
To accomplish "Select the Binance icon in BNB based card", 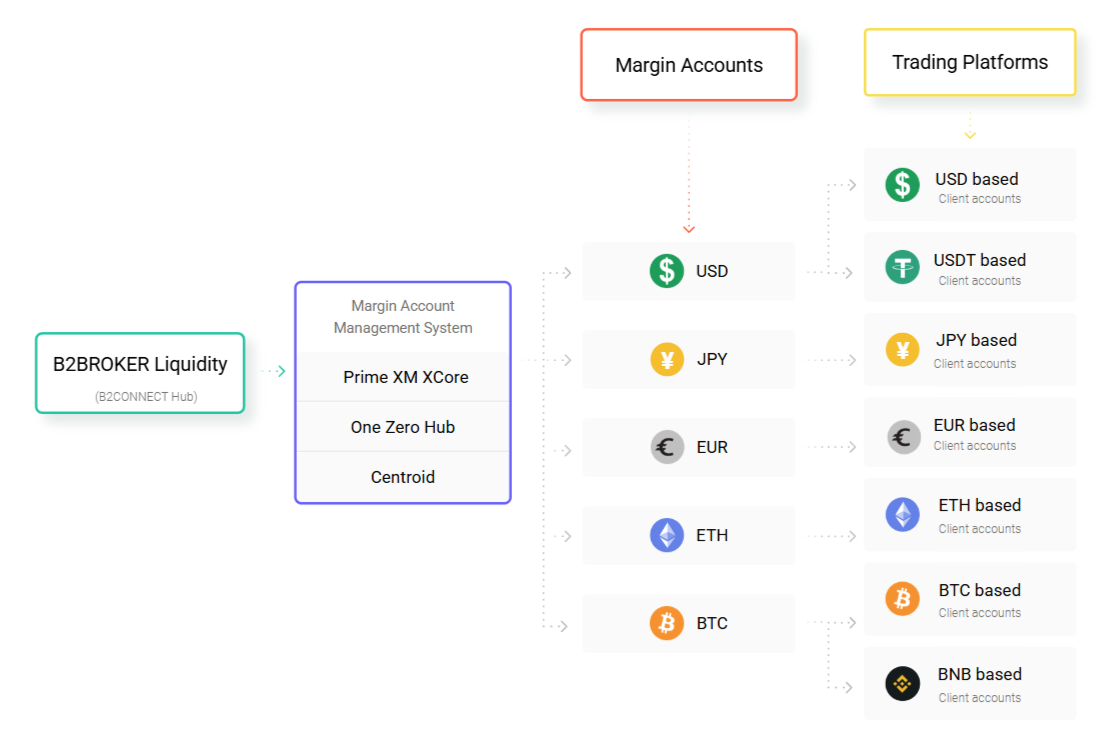I will point(903,683).
